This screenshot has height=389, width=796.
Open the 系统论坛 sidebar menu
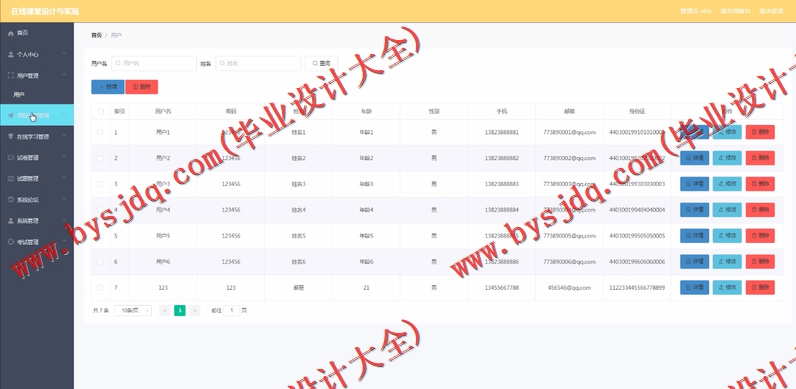tap(37, 200)
